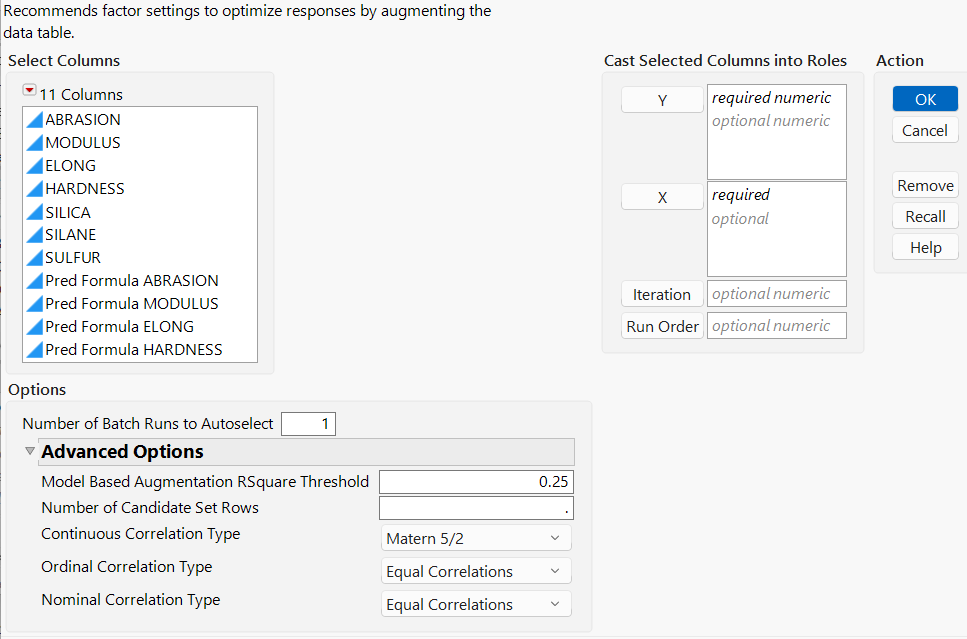Image resolution: width=967 pixels, height=639 pixels.
Task: Click the Recall button
Action: click(924, 215)
